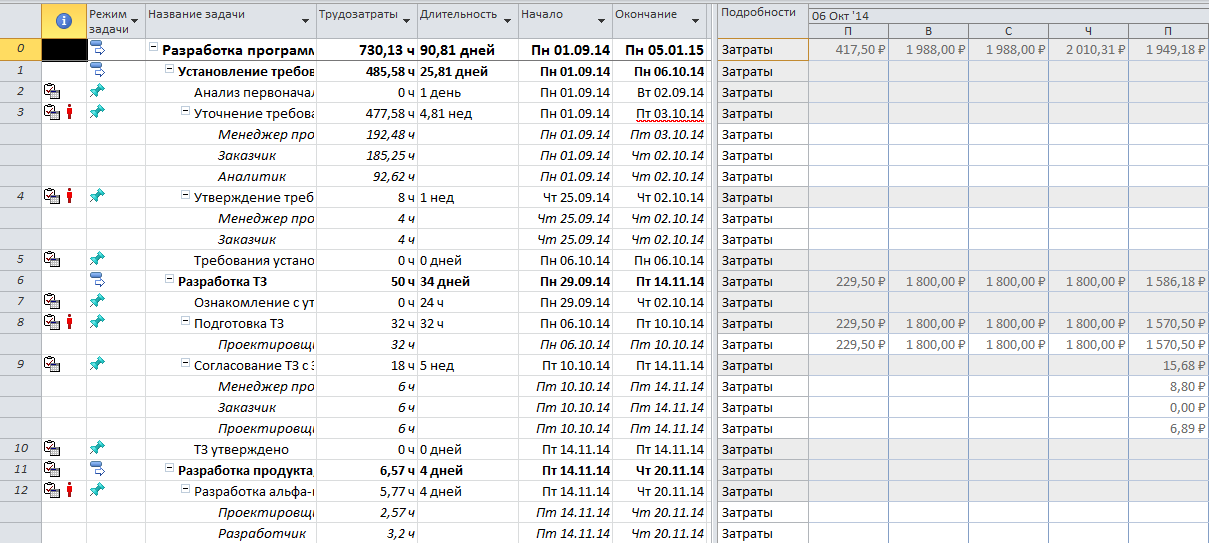Viewport: 1209px width, 543px height.
Task: Open the Окончание column filter dropdown
Action: pyautogui.click(x=696, y=21)
